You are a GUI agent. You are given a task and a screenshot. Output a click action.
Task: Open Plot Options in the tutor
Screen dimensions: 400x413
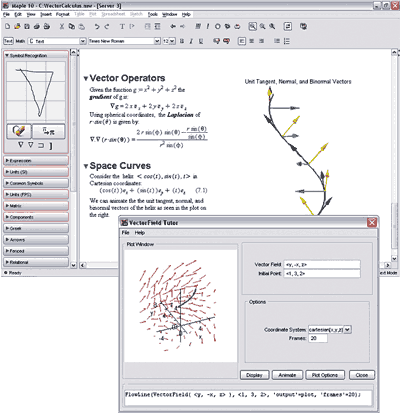[325, 375]
